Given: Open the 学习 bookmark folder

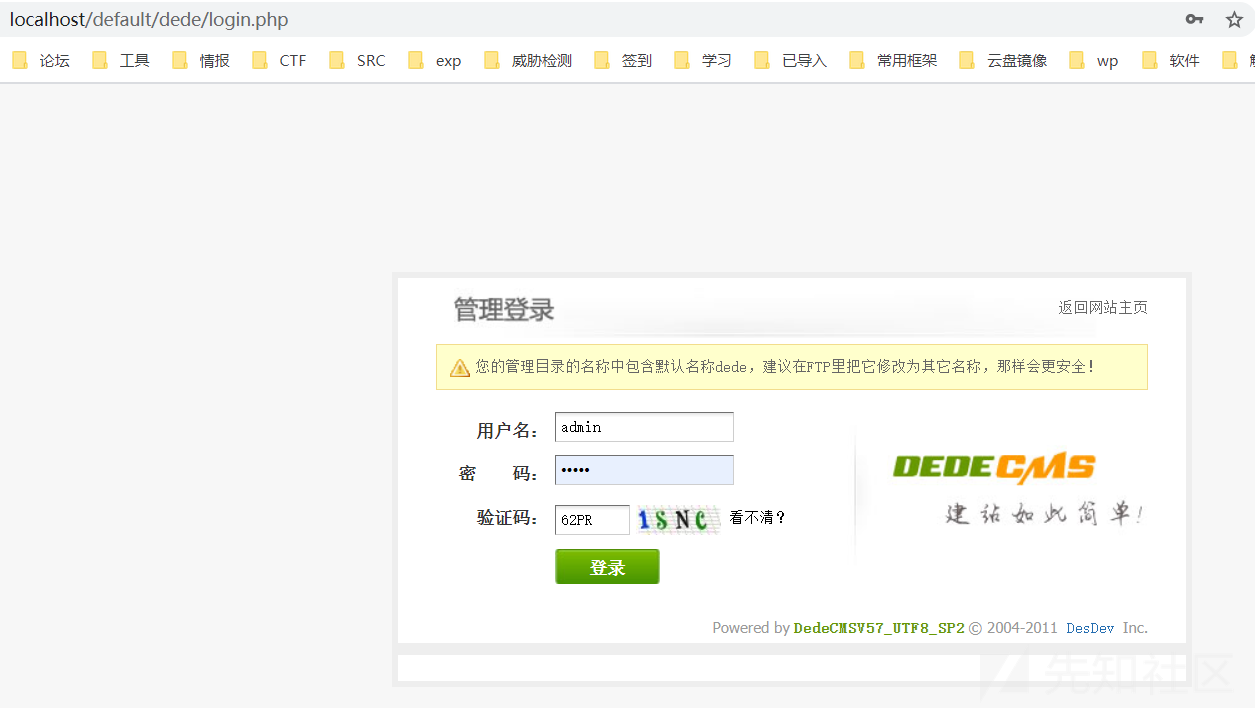Looking at the screenshot, I should (x=703, y=61).
